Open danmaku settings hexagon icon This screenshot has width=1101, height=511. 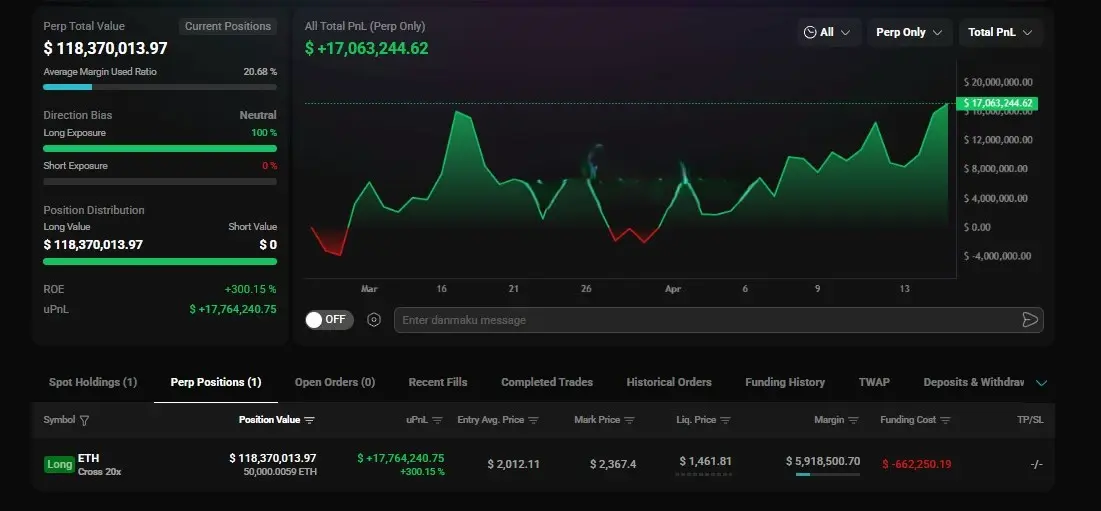[374, 320]
